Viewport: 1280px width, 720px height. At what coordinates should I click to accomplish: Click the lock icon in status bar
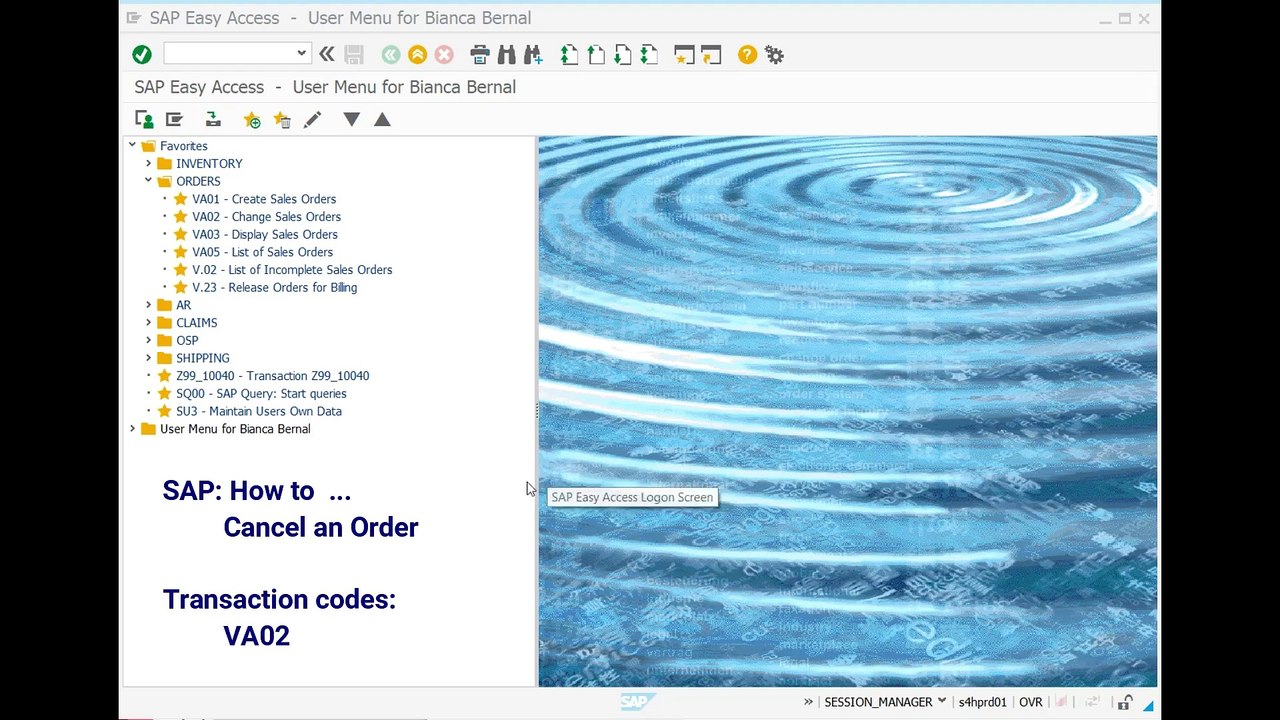coord(1125,702)
